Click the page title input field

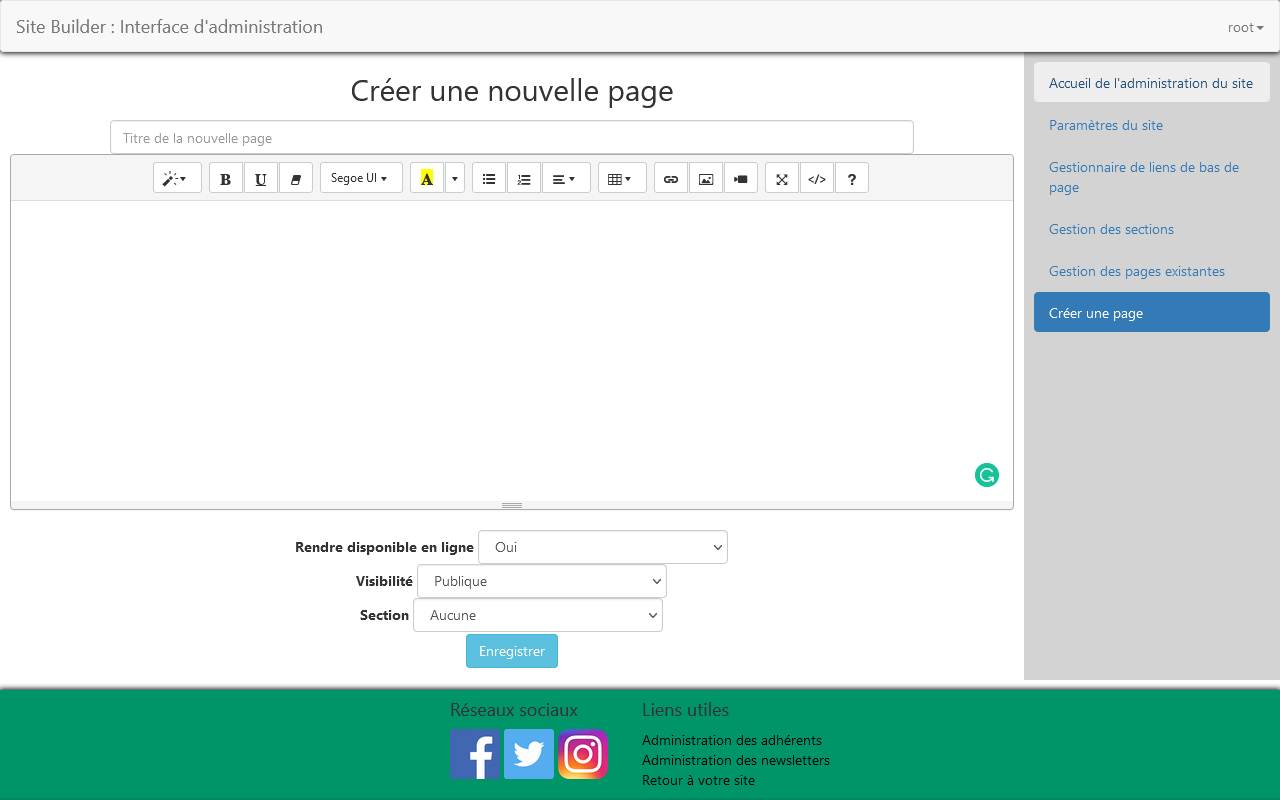512,138
